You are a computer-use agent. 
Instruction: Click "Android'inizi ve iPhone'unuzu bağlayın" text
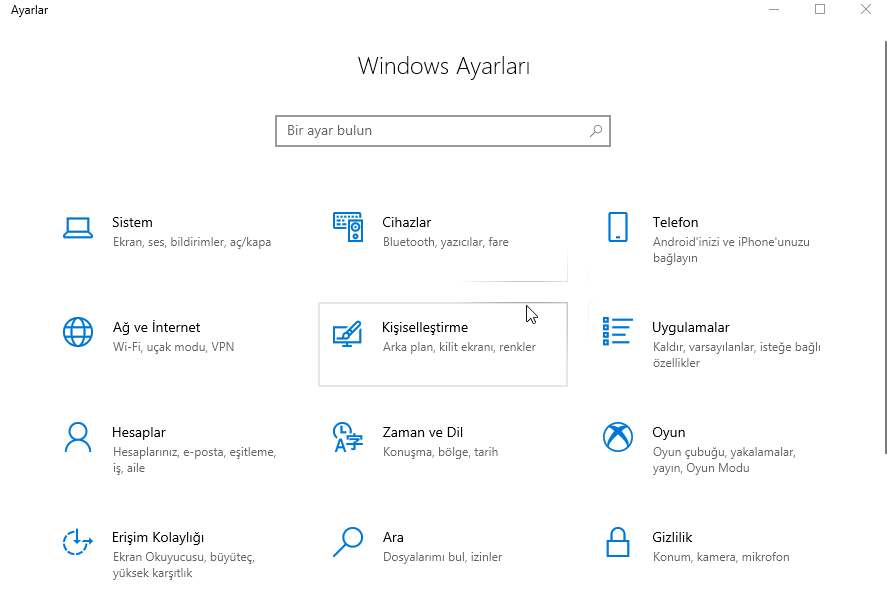[x=731, y=250]
